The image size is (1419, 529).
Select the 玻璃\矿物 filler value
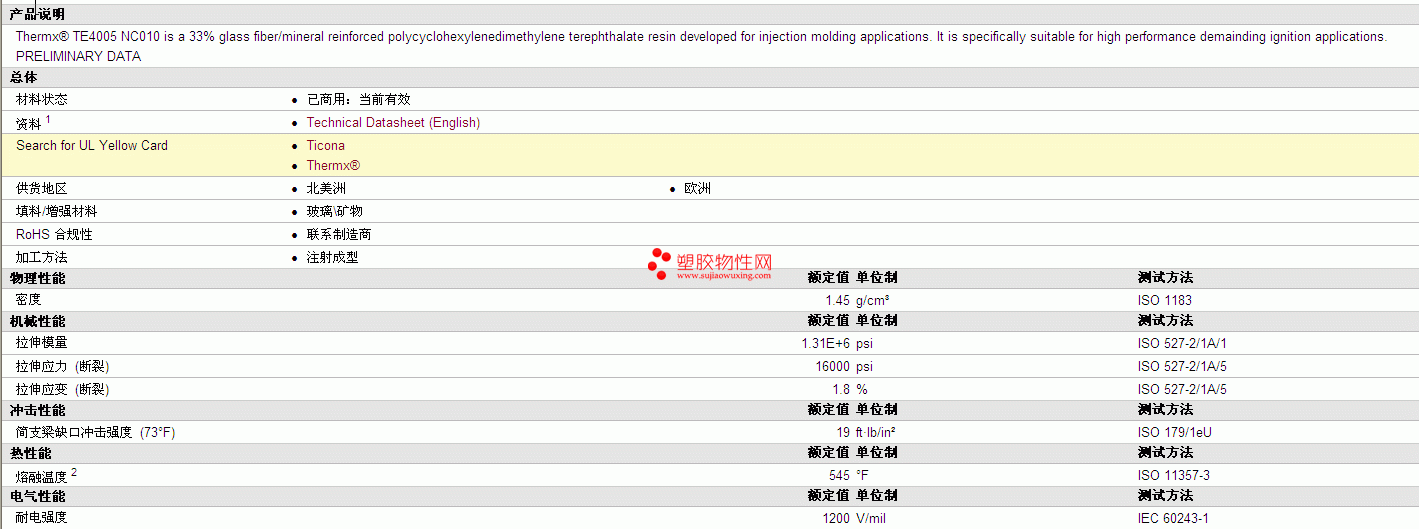[334, 211]
